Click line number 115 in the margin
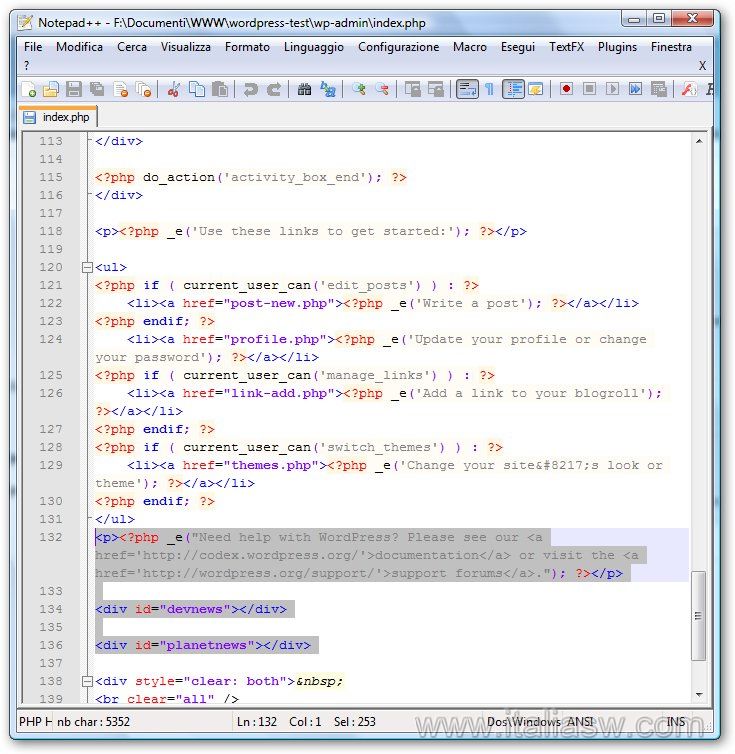Image resolution: width=735 pixels, height=754 pixels. point(51,177)
